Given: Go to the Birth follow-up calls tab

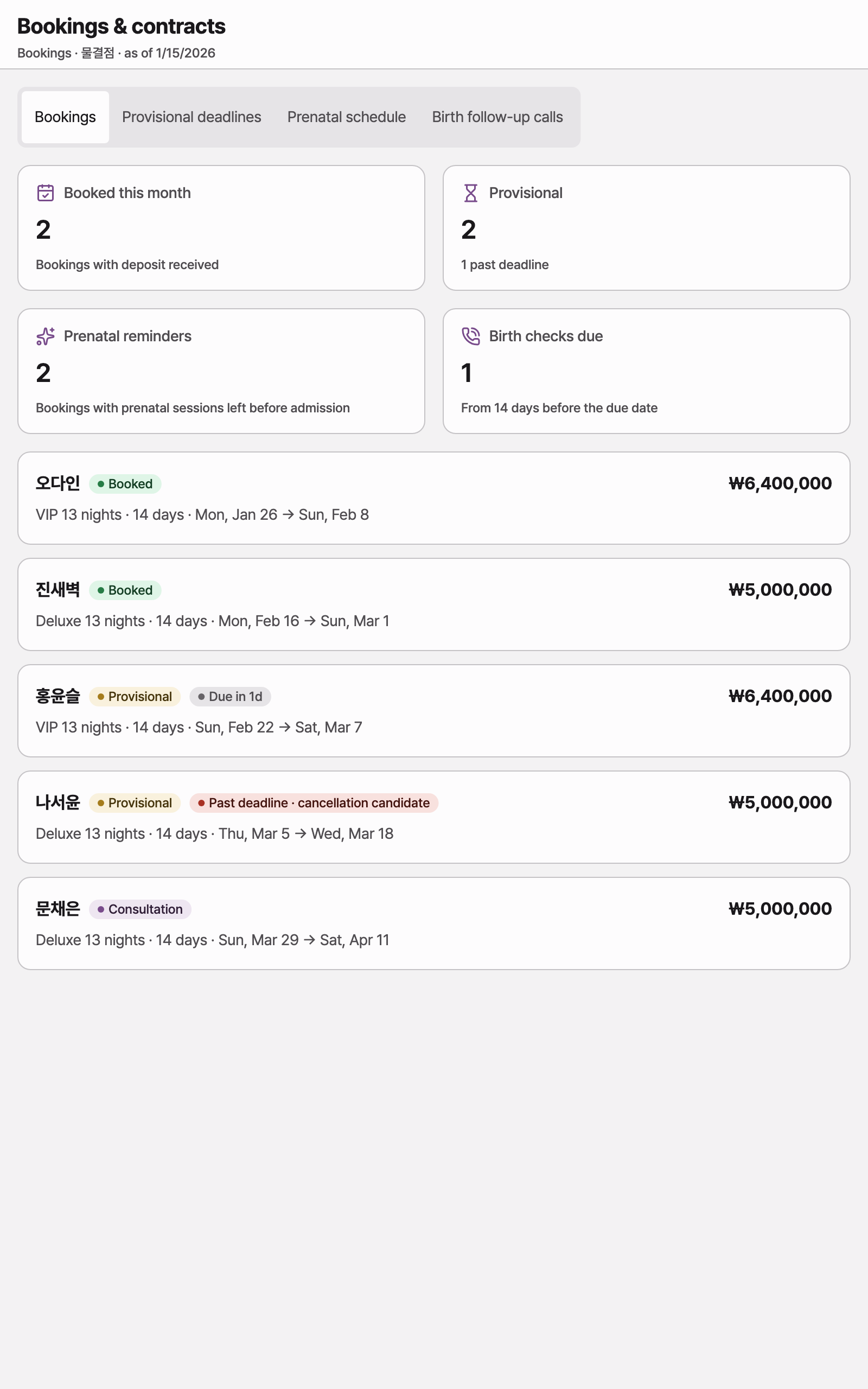Looking at the screenshot, I should pyautogui.click(x=497, y=117).
